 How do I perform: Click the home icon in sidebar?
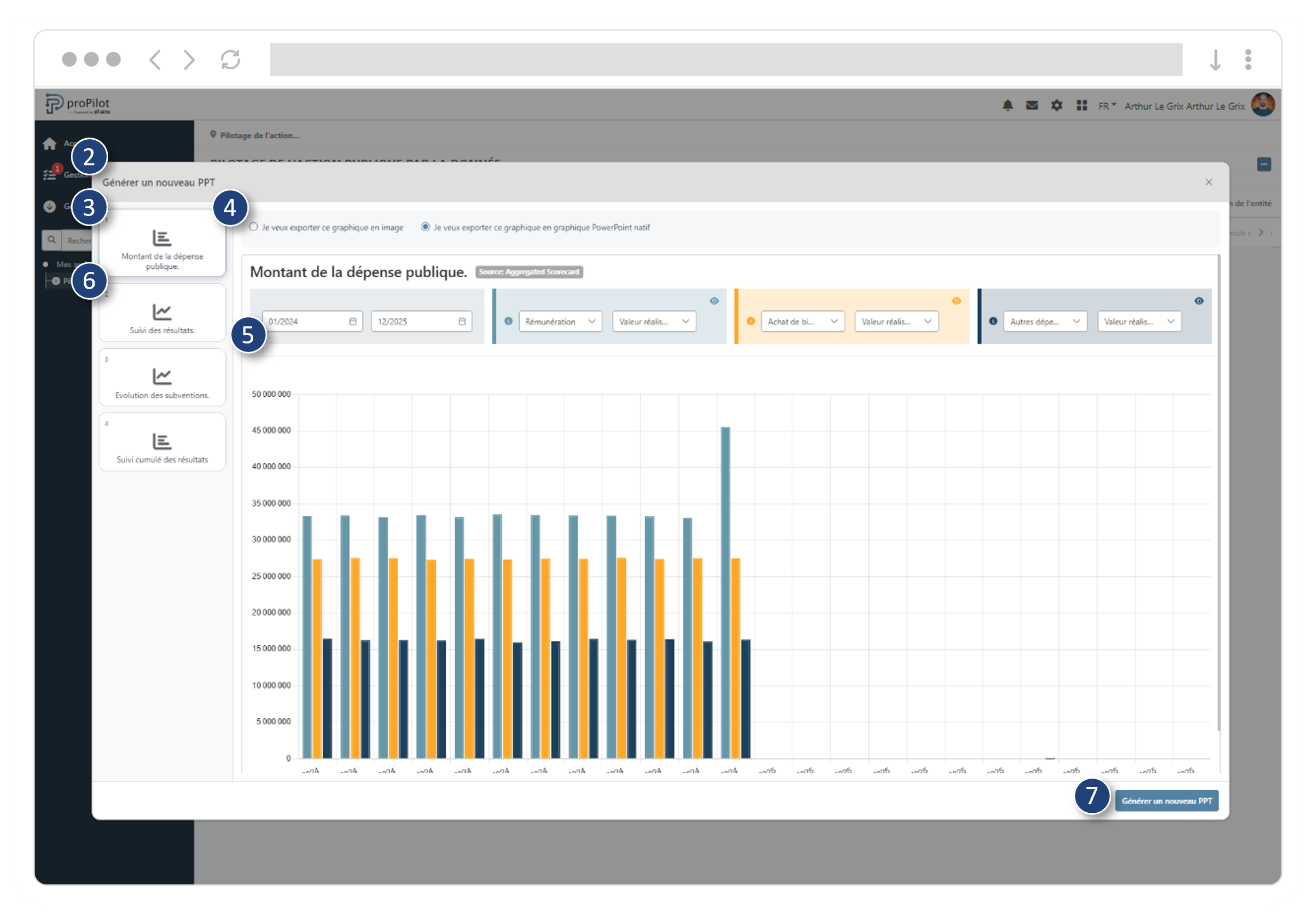pyautogui.click(x=50, y=143)
